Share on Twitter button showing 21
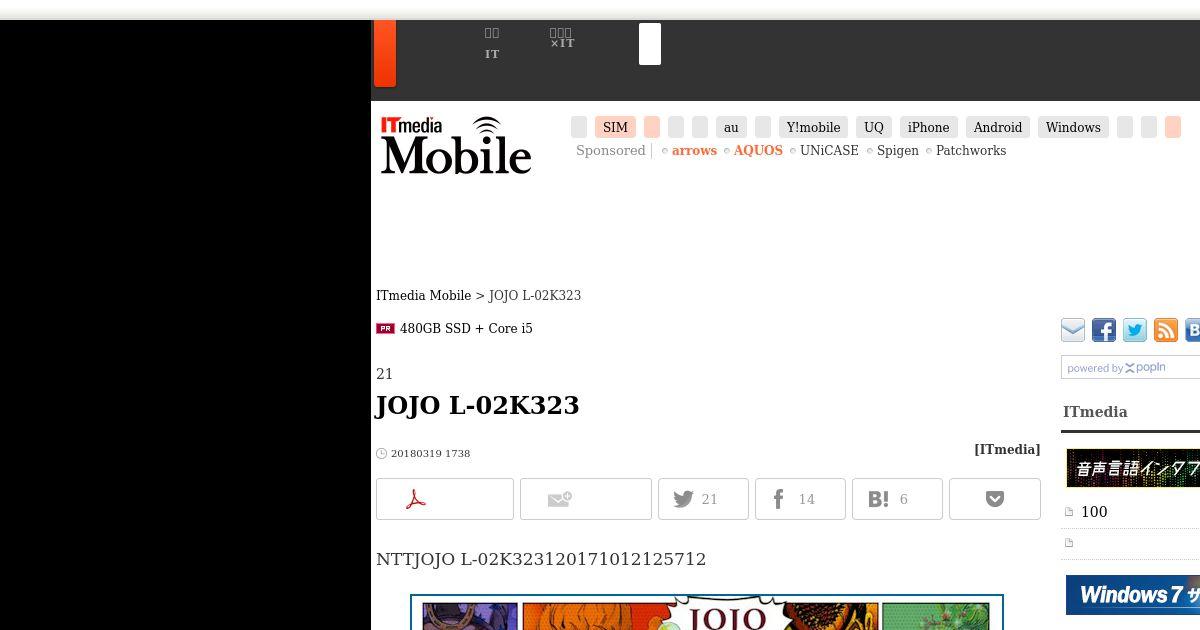This screenshot has width=1200, height=630. pos(703,499)
